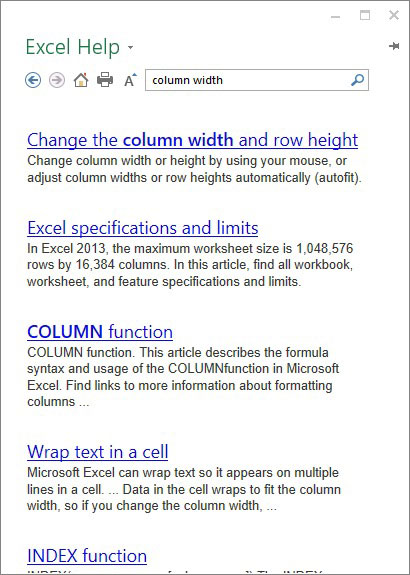Viewport: 410px width, 575px height.
Task: Open Change the column width and row height
Action: click(x=193, y=140)
